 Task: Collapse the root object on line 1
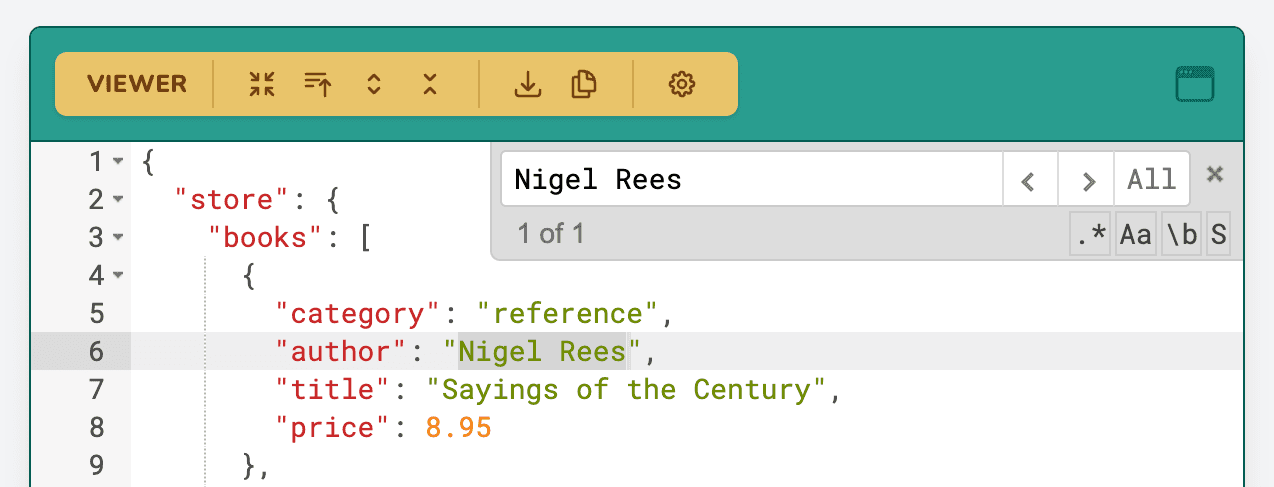[x=118, y=161]
